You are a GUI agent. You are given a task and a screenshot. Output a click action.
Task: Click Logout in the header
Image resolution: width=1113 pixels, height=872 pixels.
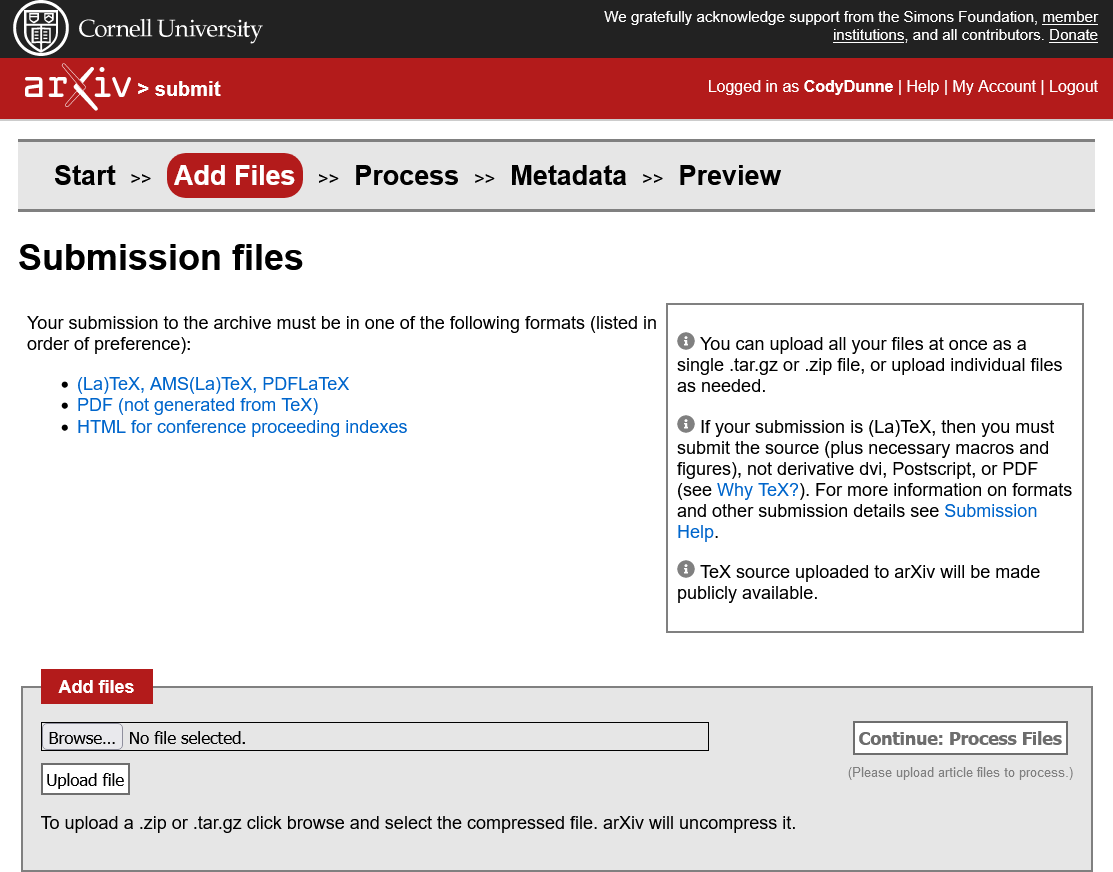pyautogui.click(x=1073, y=87)
